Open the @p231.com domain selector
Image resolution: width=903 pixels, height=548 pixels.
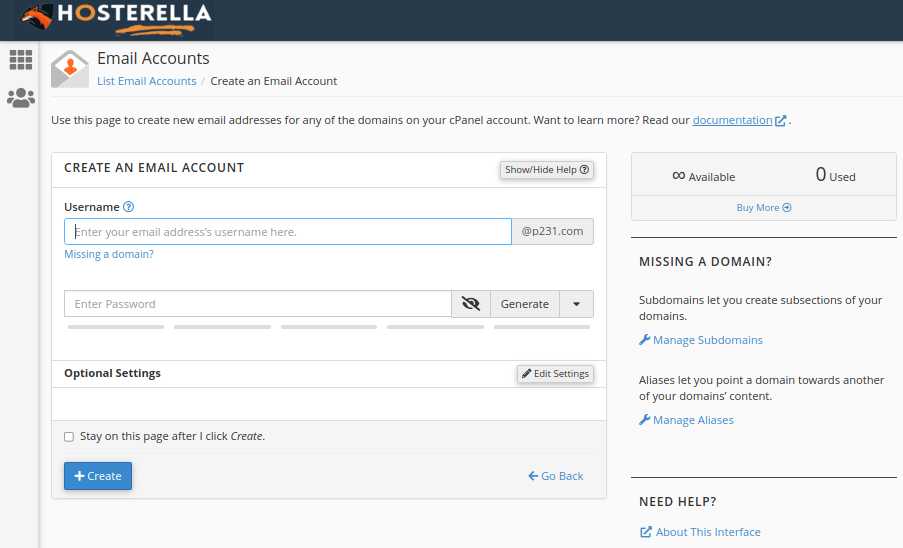[x=552, y=232]
